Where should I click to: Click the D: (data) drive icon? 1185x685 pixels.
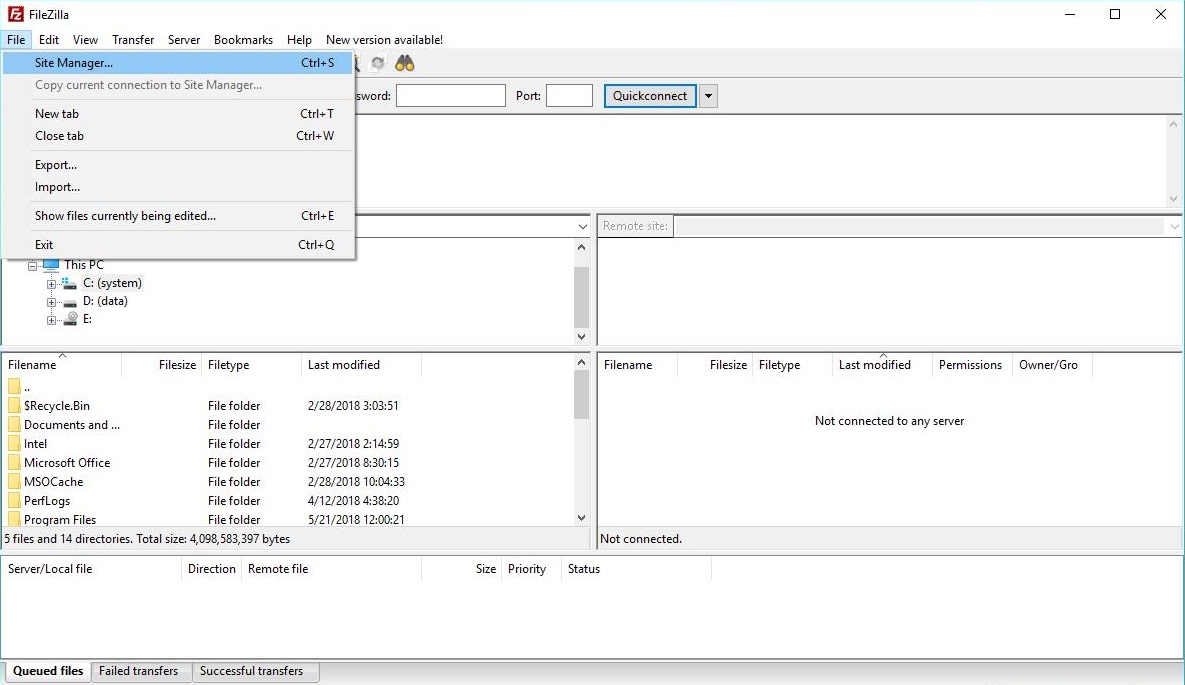70,302
